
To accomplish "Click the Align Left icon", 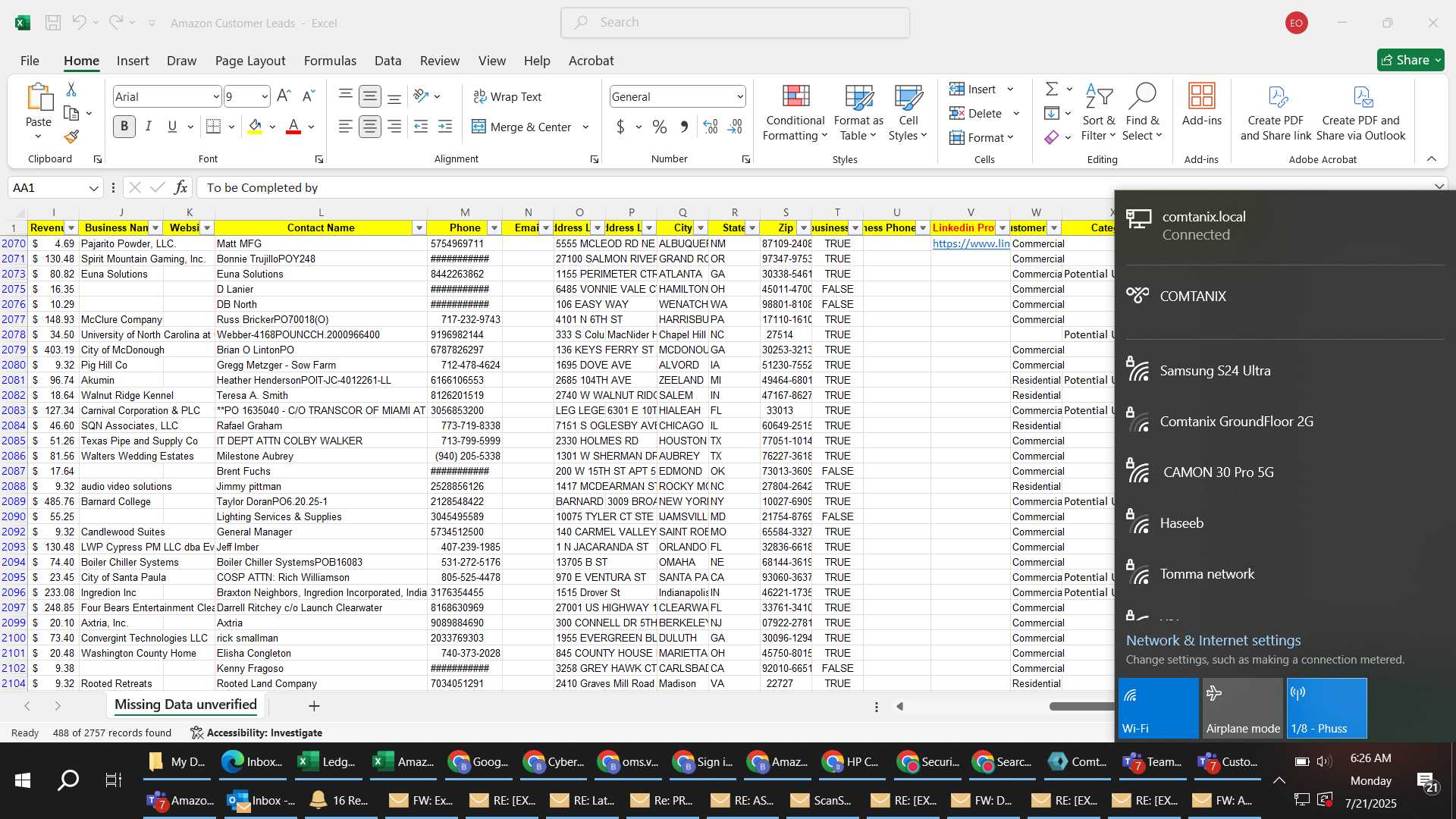I will pyautogui.click(x=346, y=127).
